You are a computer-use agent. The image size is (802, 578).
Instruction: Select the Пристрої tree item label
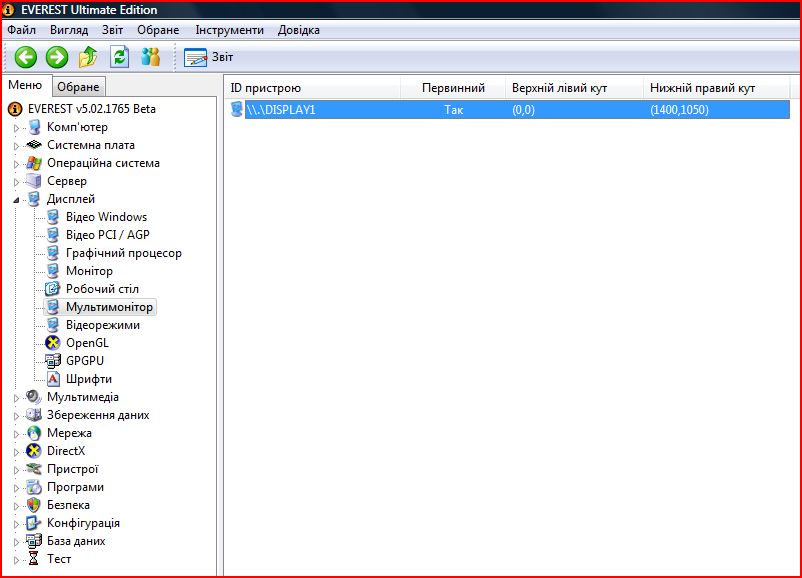(73, 469)
